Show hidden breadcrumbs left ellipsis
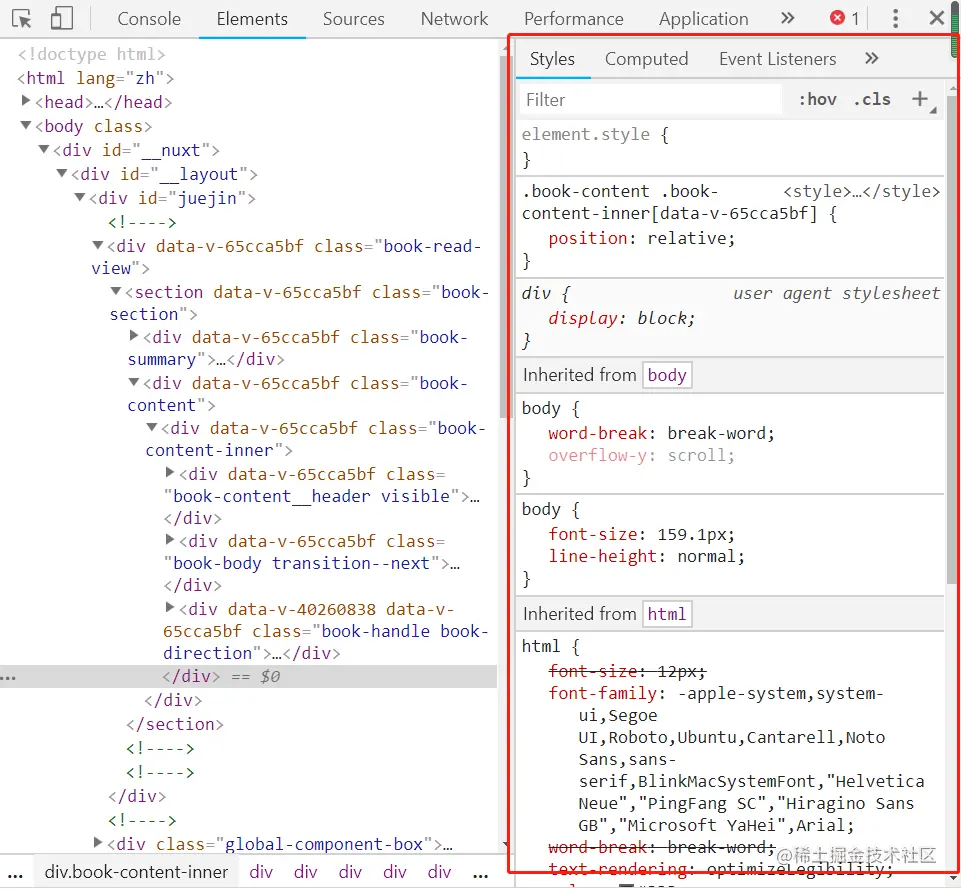Viewport: 961px width, 890px height. click(15, 873)
